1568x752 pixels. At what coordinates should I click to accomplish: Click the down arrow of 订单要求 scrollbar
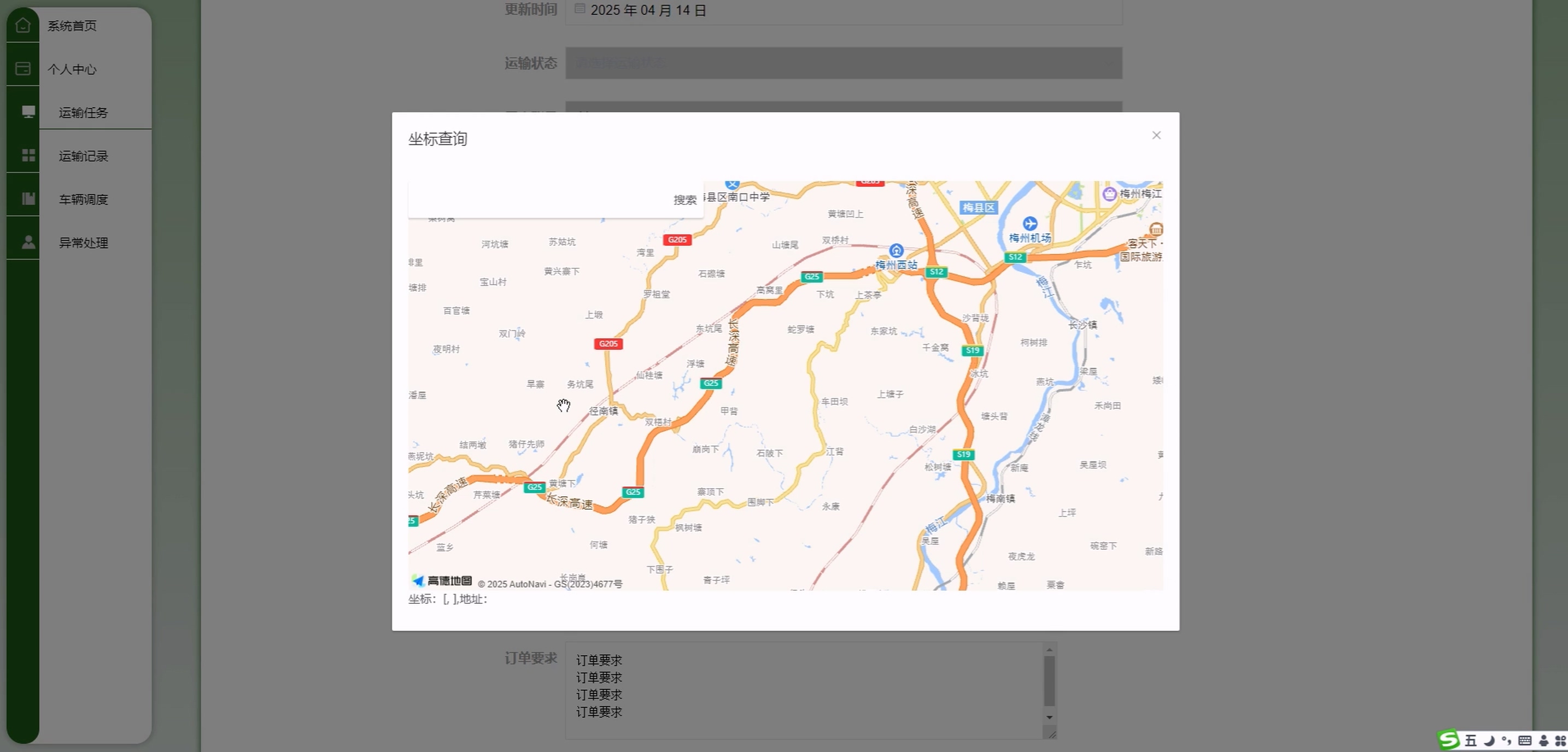coord(1049,718)
